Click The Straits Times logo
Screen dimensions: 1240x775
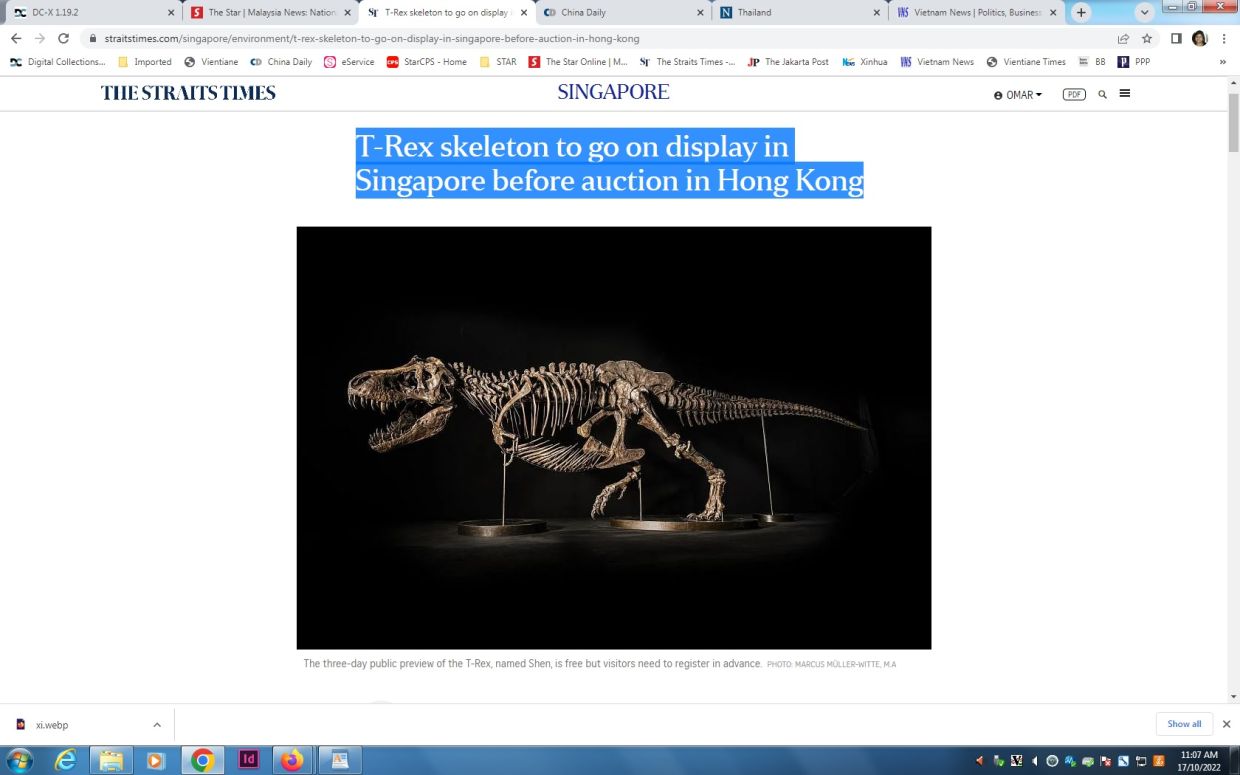(x=188, y=93)
